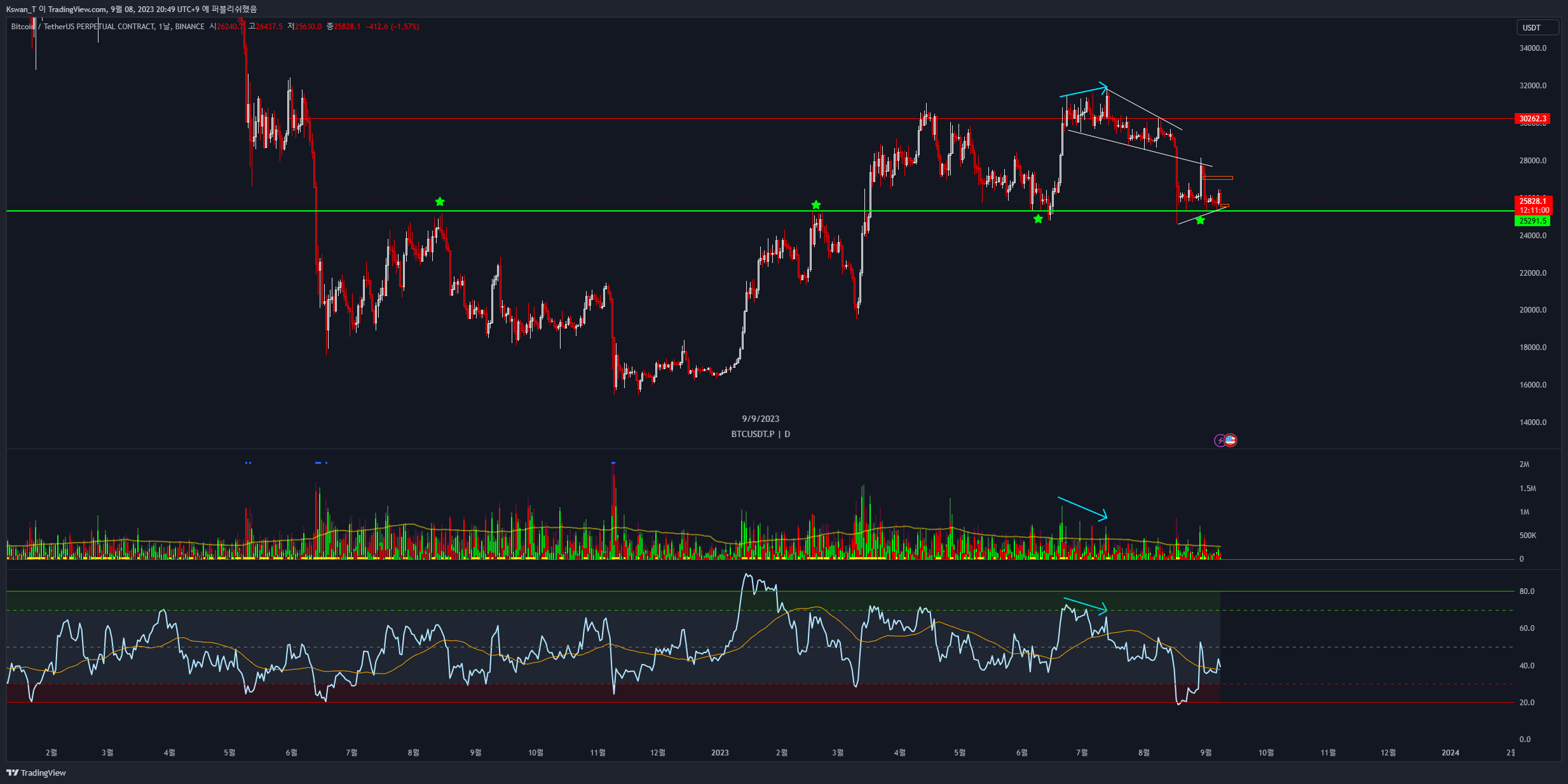Viewport: 1568px width, 784px height.
Task: Click the current price label 25828.1
Action: [x=1534, y=201]
